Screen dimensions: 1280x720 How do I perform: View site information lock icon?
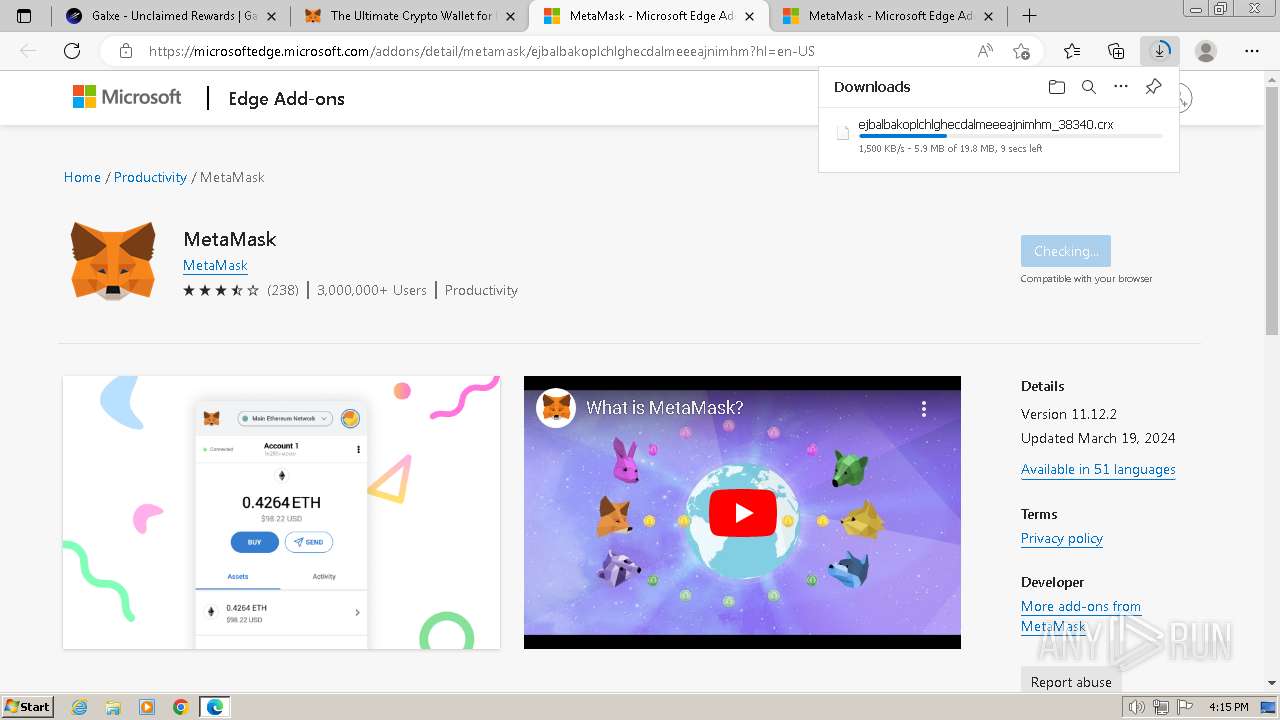[x=126, y=51]
